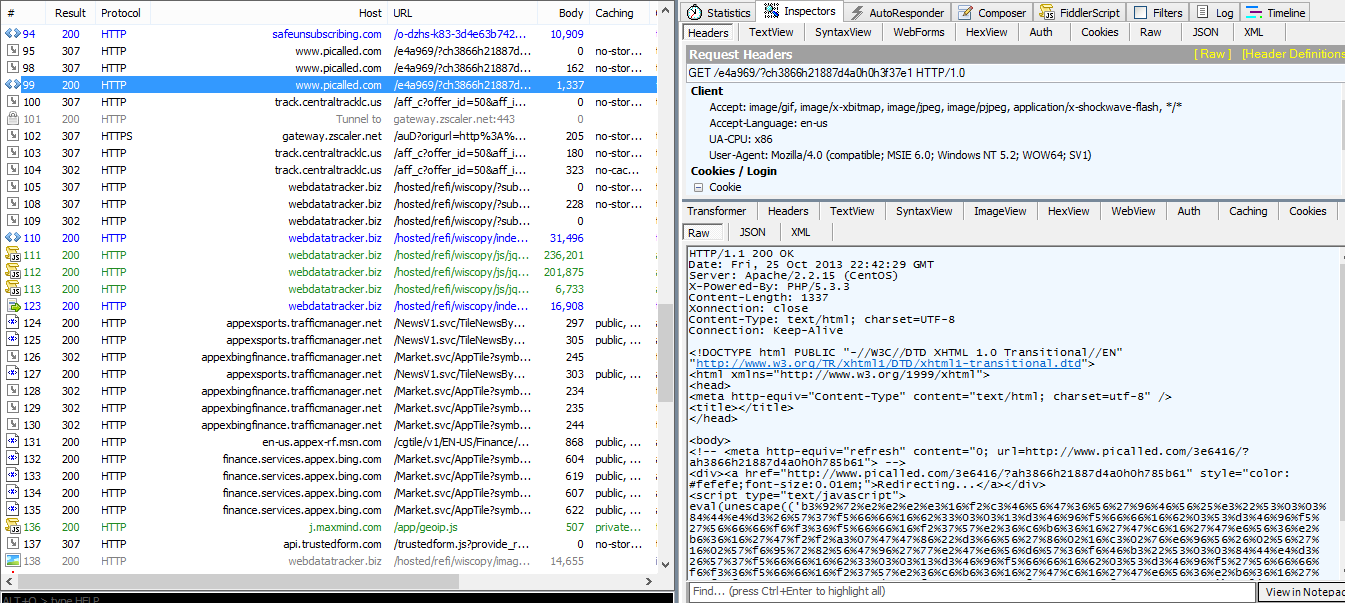Click the lock icon of session 101
1345x603 pixels.
tap(13, 119)
